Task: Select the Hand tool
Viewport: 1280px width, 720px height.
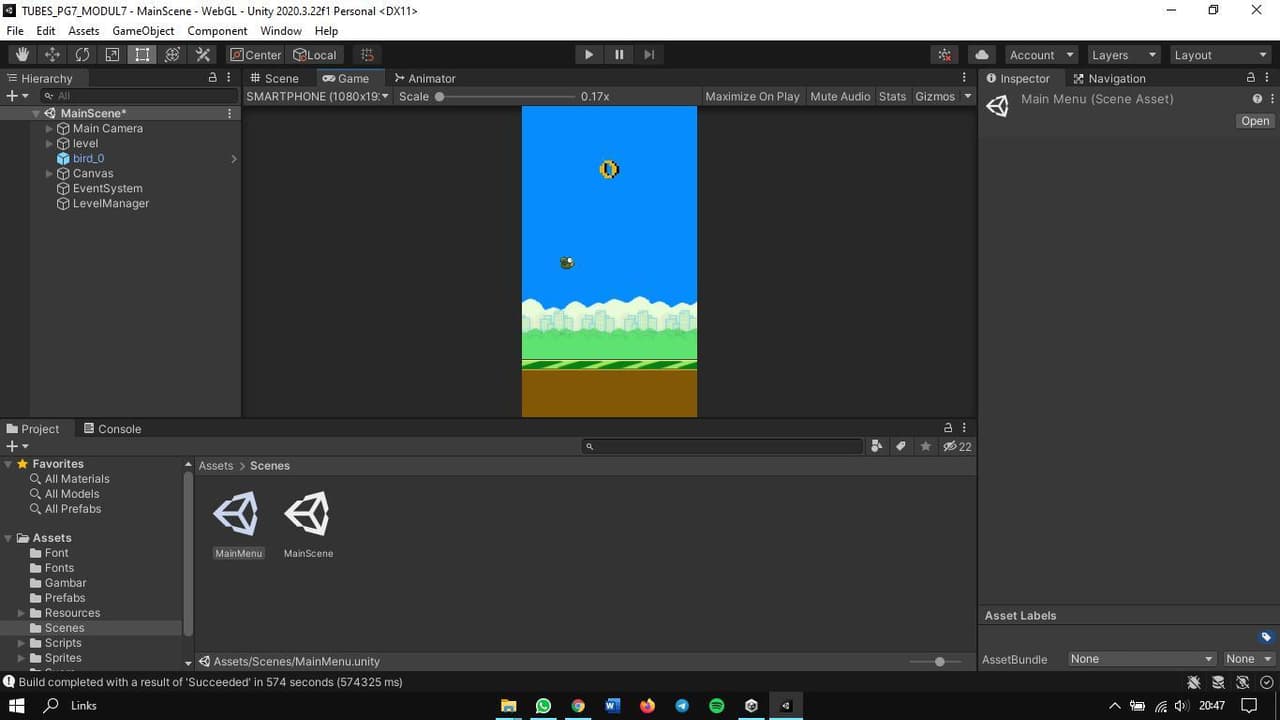Action: pos(22,55)
